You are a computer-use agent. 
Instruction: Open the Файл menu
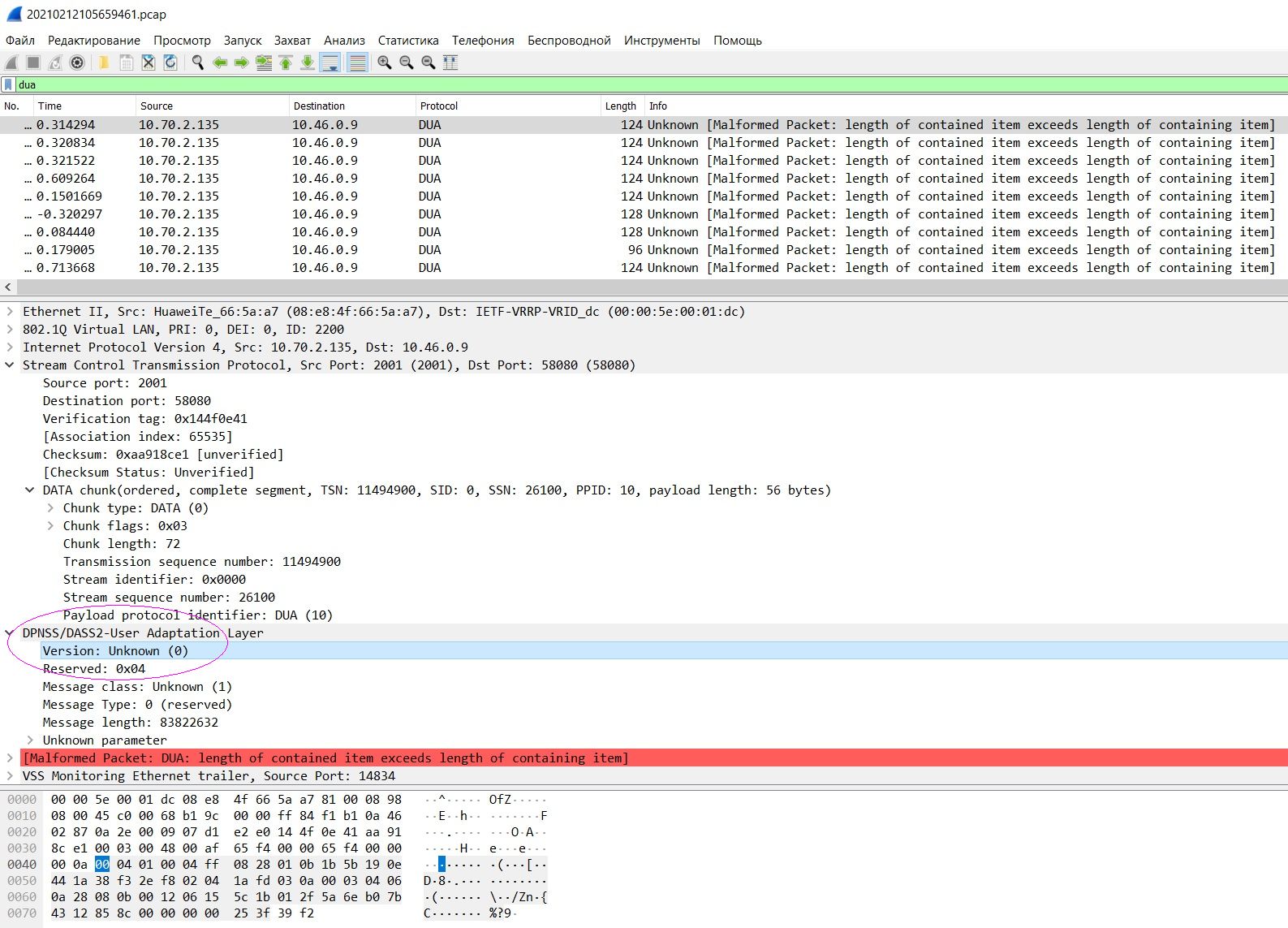(x=20, y=40)
